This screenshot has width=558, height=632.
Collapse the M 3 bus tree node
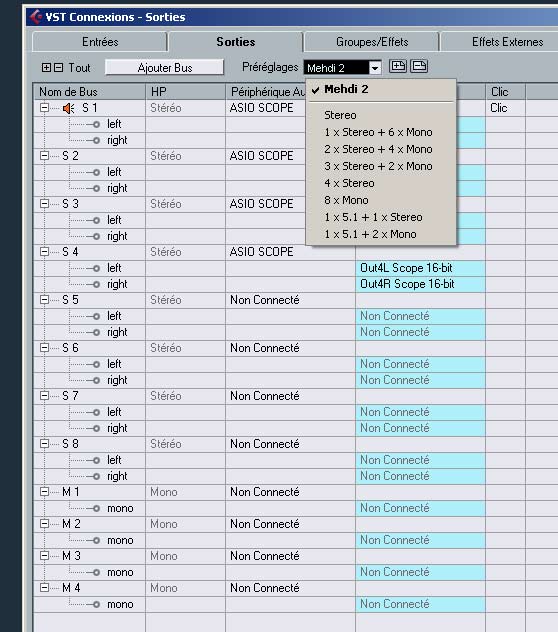[x=44, y=555]
